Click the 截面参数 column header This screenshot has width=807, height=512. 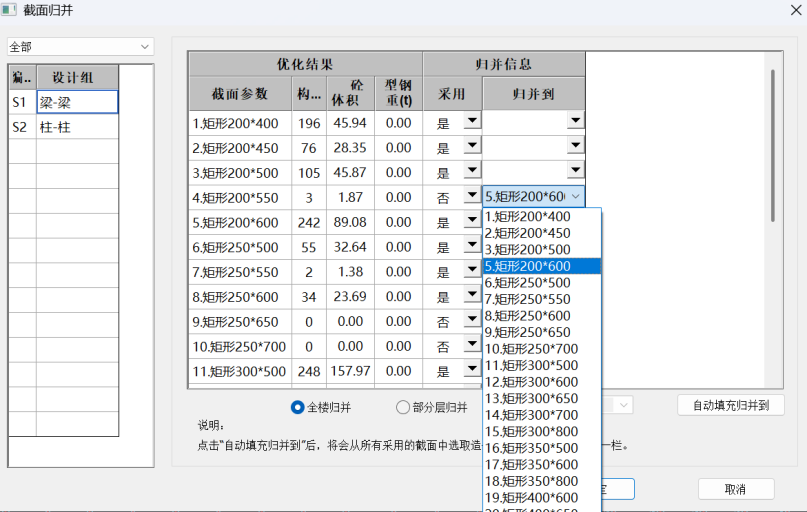pos(240,93)
